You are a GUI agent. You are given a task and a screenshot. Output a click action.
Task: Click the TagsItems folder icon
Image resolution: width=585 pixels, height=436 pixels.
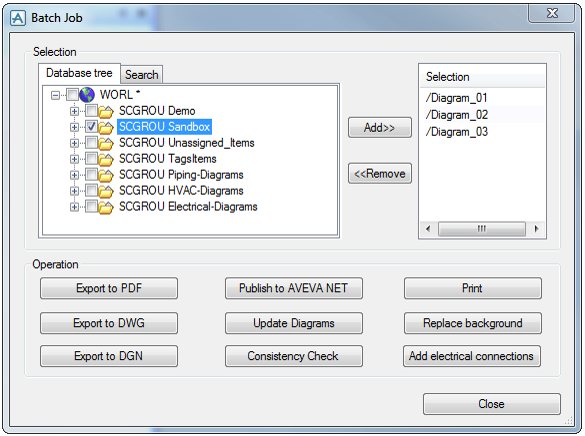106,159
